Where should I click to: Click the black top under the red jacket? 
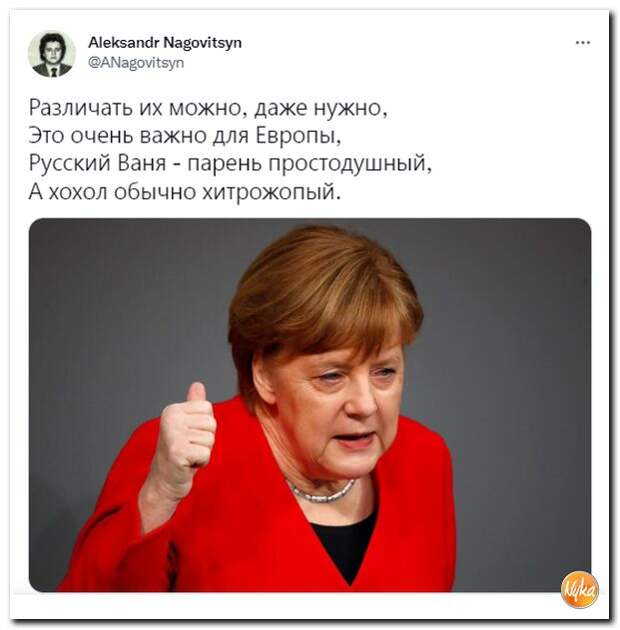coord(346,542)
